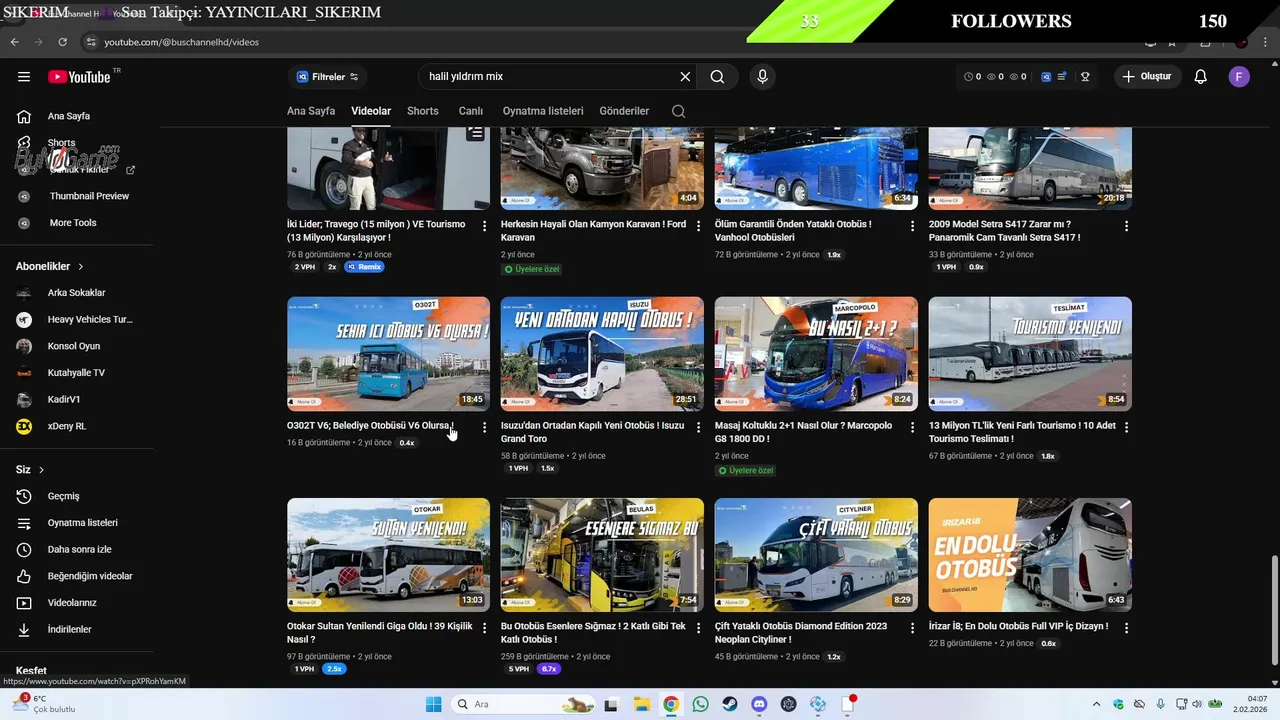Show hidden system tray icons chevron

point(1096,704)
